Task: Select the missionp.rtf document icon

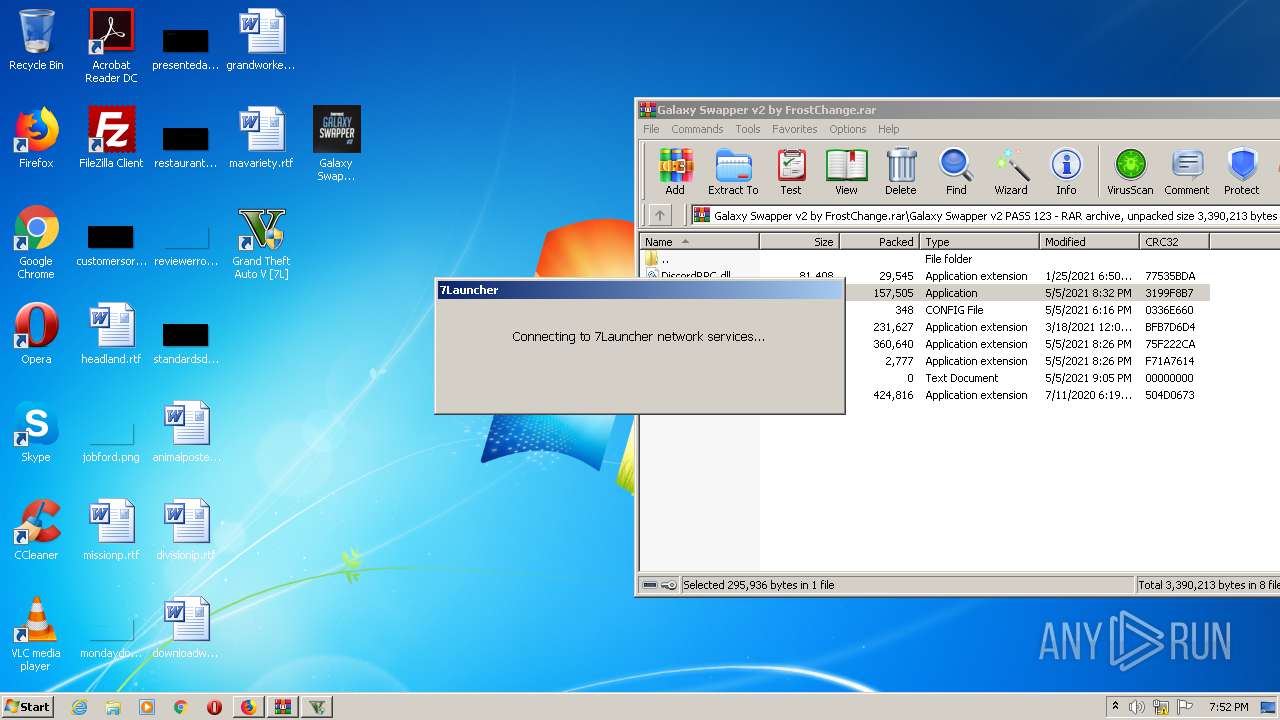Action: coord(111,530)
